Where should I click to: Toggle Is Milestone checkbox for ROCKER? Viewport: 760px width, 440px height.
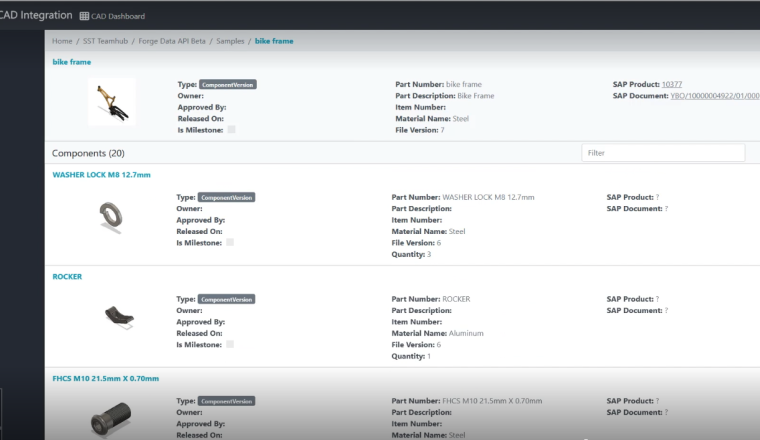click(x=230, y=344)
